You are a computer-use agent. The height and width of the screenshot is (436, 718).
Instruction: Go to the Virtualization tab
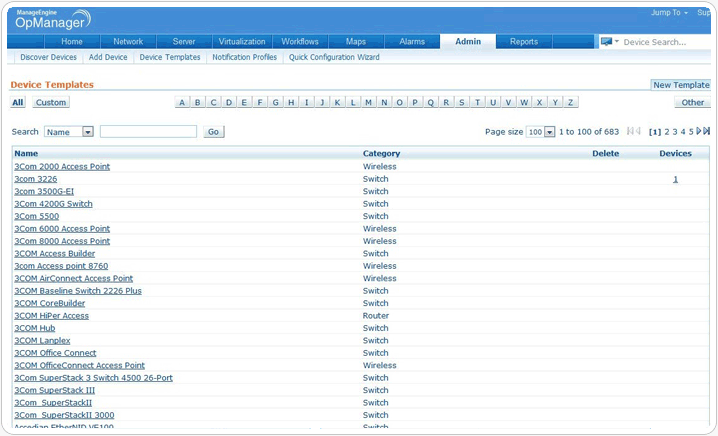(x=242, y=42)
